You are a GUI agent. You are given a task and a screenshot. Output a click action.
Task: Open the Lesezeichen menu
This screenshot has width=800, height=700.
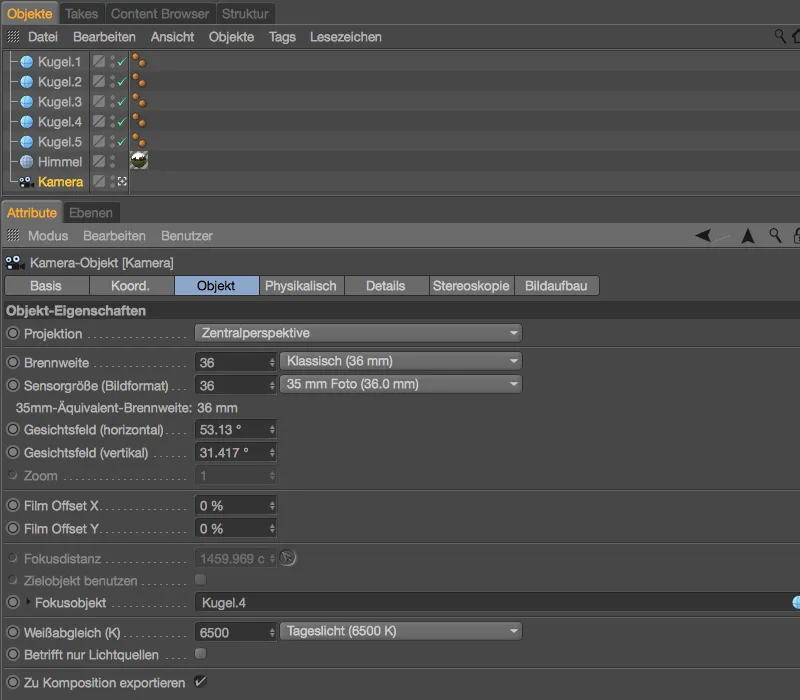[345, 37]
